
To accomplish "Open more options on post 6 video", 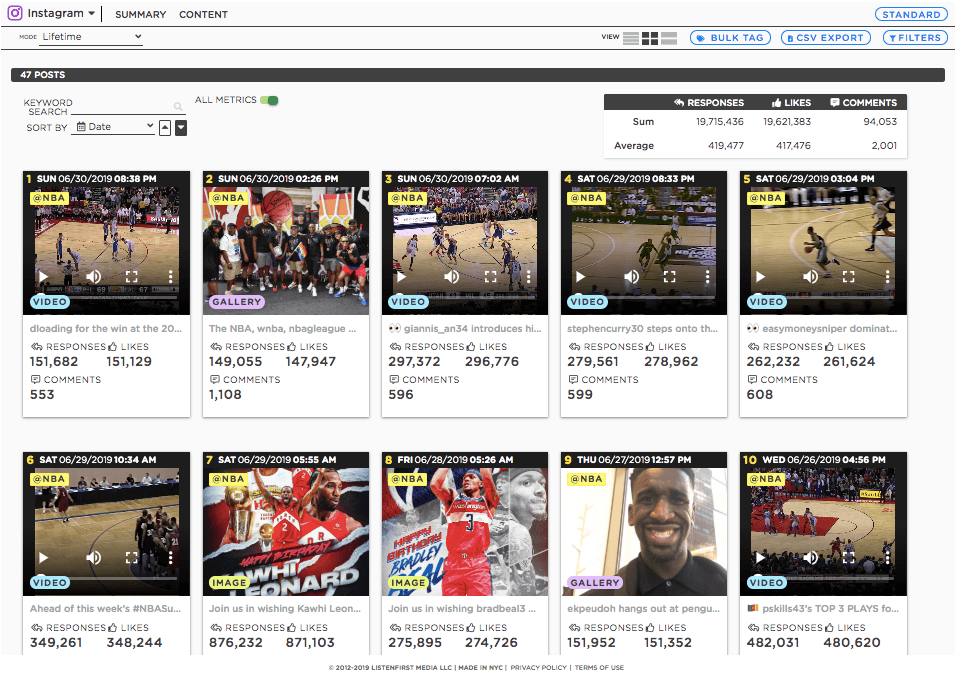I will click(x=170, y=557).
